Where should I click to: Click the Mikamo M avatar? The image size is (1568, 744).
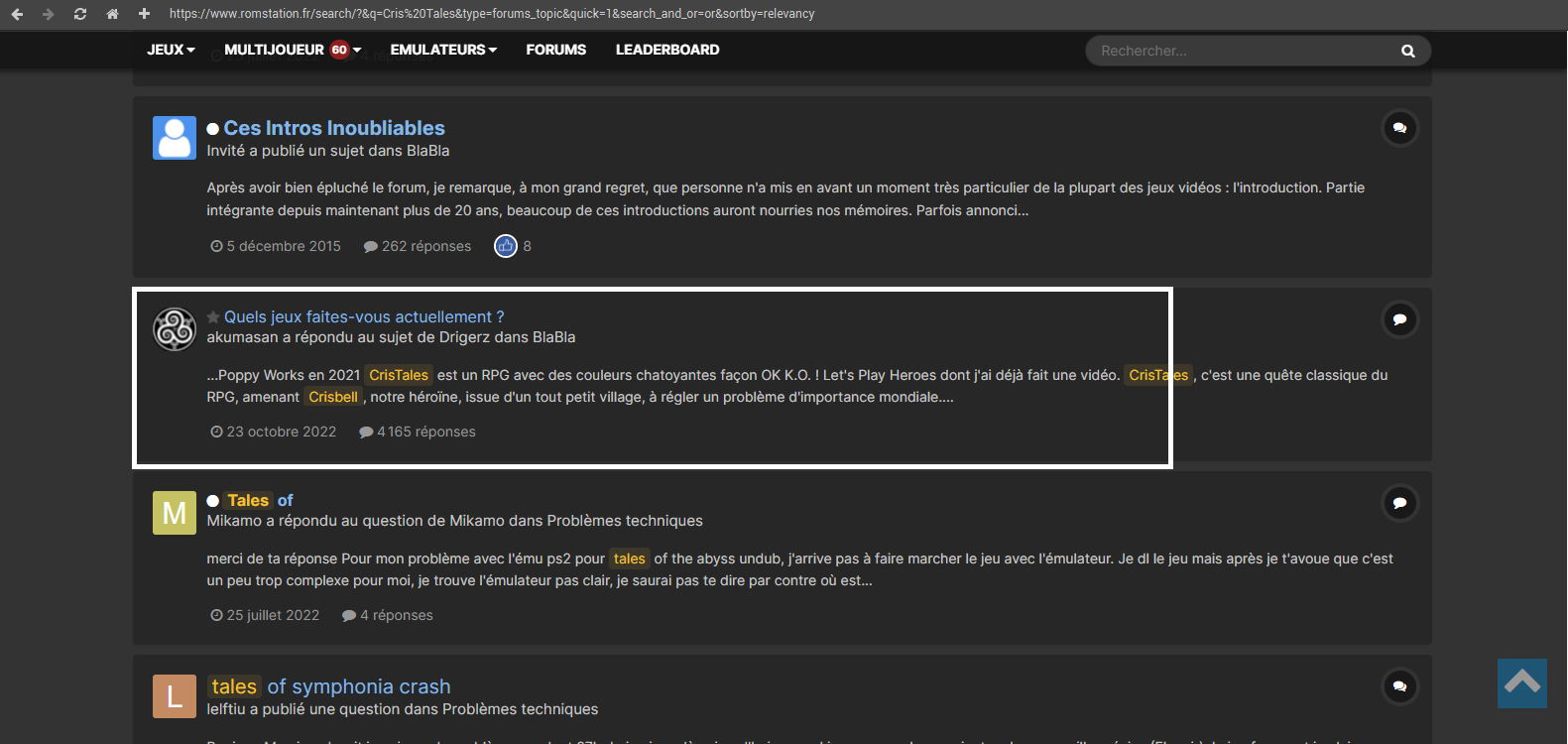[175, 513]
